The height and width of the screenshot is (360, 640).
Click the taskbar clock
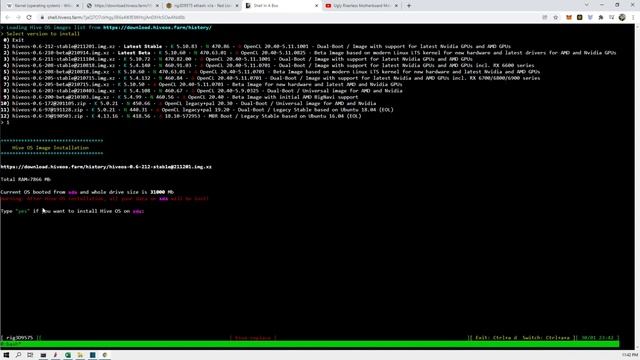[x=630, y=355]
